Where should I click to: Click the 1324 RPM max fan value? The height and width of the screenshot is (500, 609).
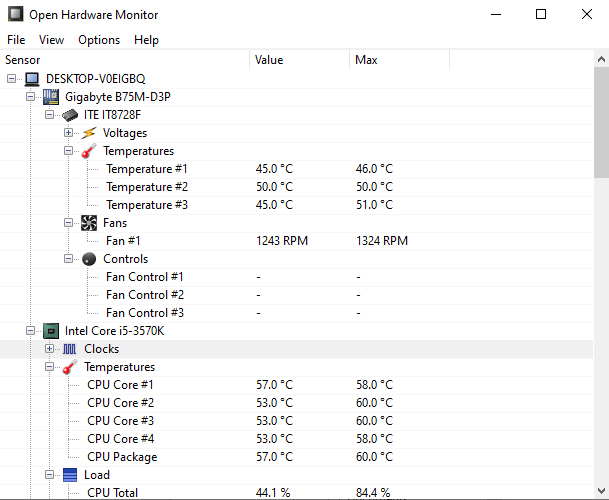tap(382, 241)
